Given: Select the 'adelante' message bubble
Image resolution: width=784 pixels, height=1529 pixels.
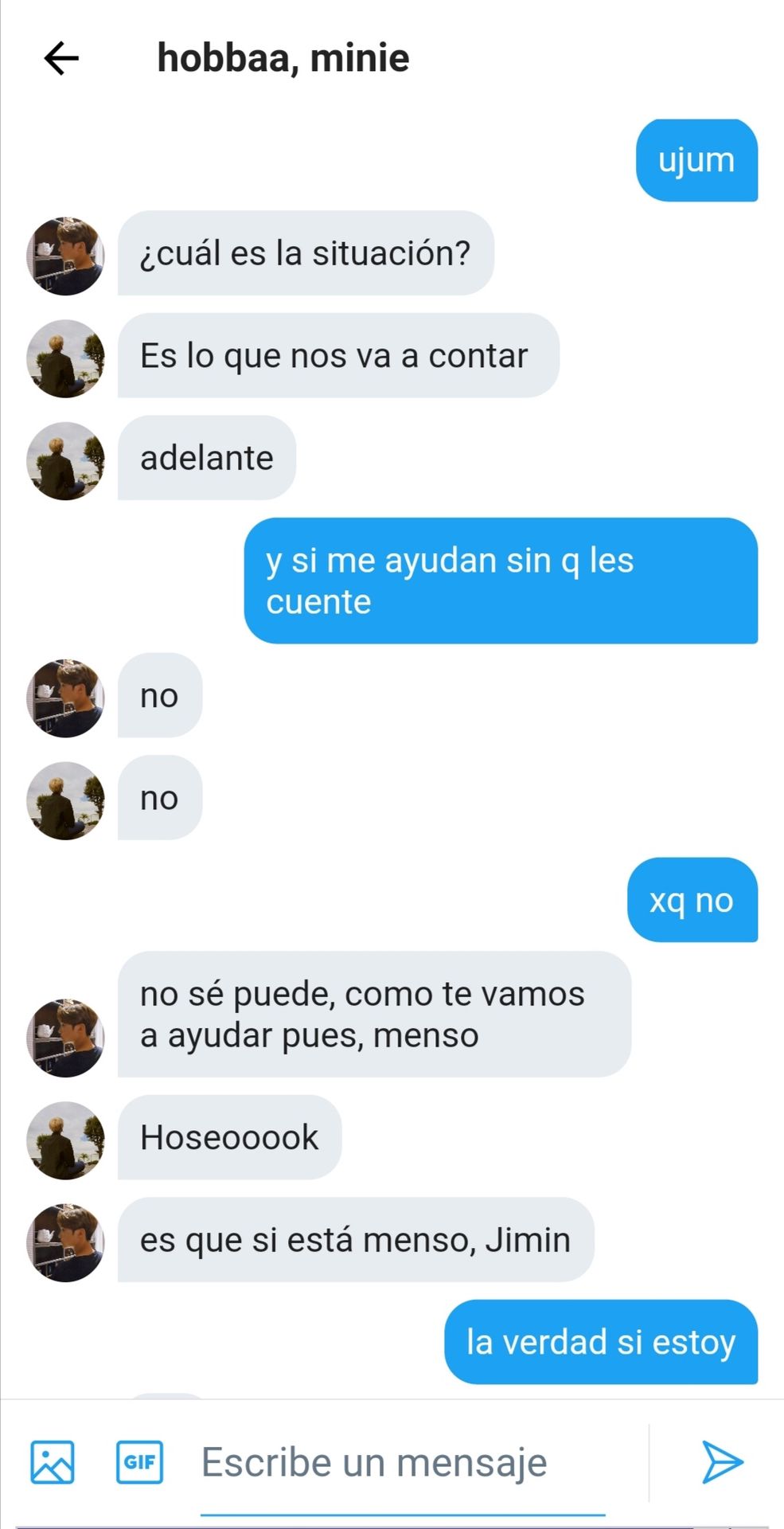Looking at the screenshot, I should 207,458.
